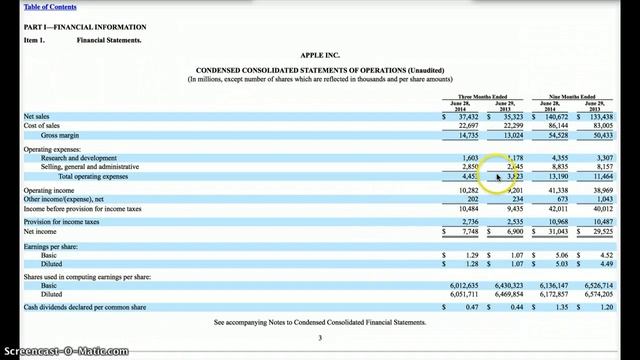Click cost of sales value 86,144

point(558,126)
